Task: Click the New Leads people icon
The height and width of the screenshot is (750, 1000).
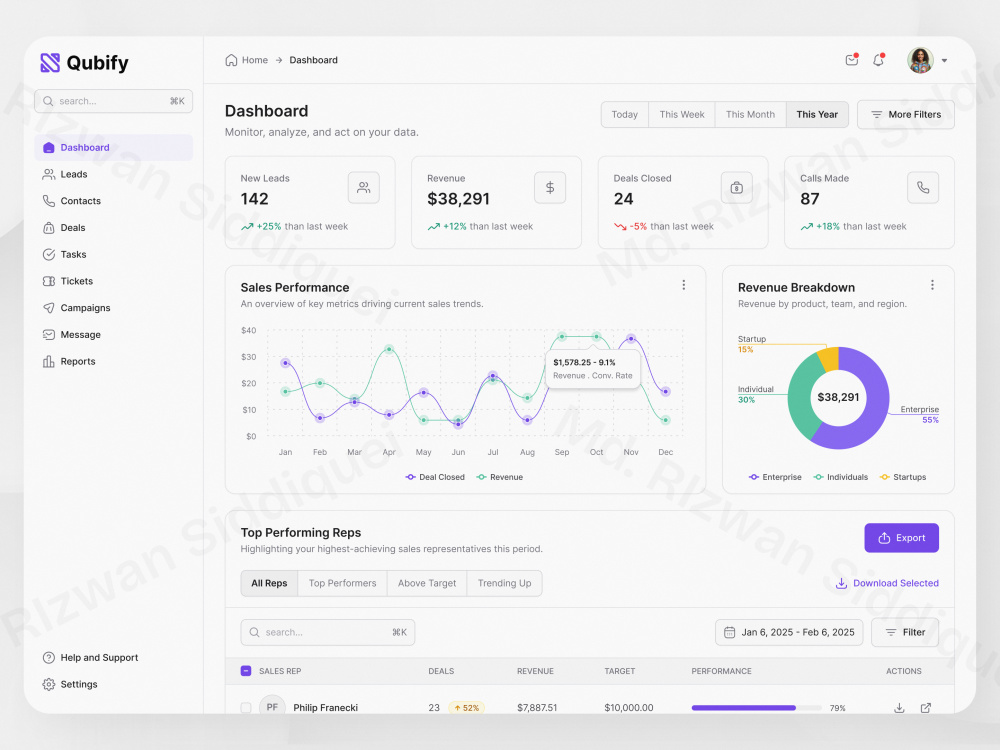Action: click(364, 188)
